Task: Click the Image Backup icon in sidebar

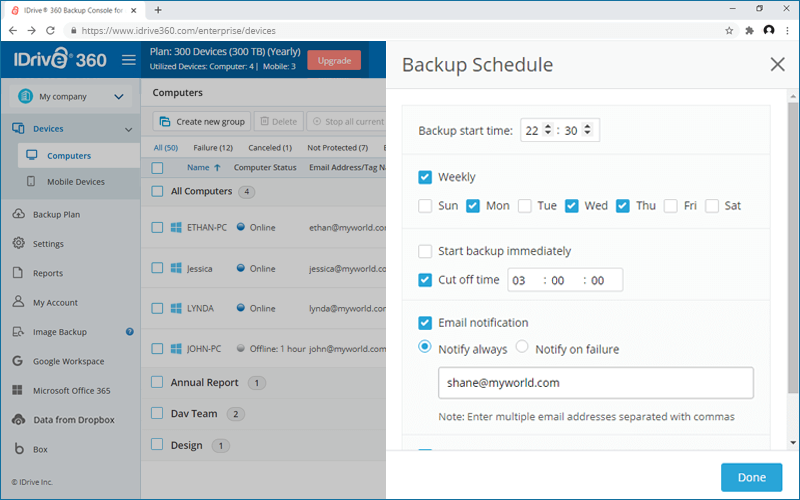Action: pyautogui.click(x=18, y=332)
